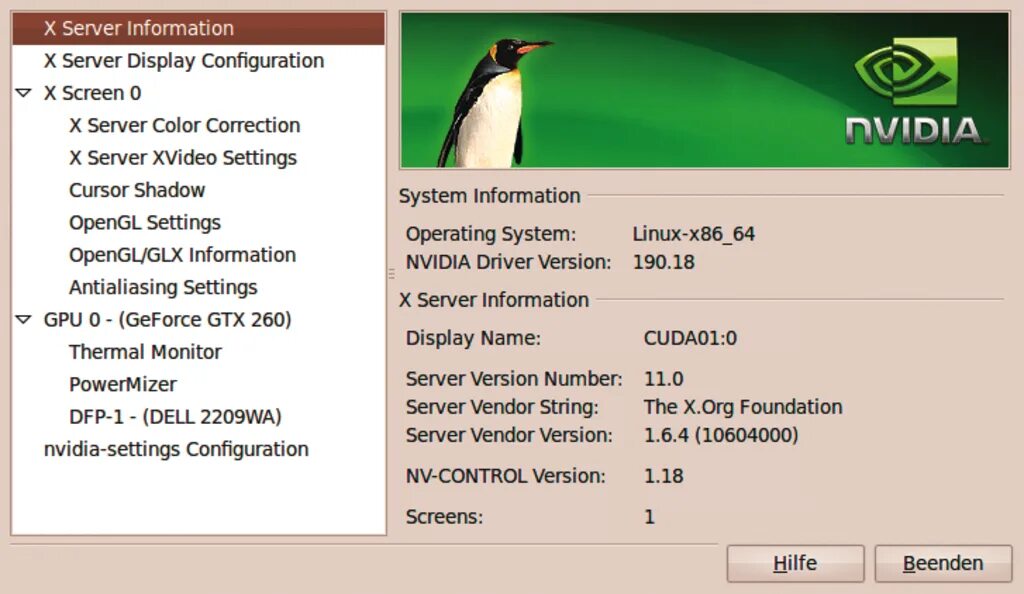
Task: Click the Hilfe button
Action: click(795, 563)
